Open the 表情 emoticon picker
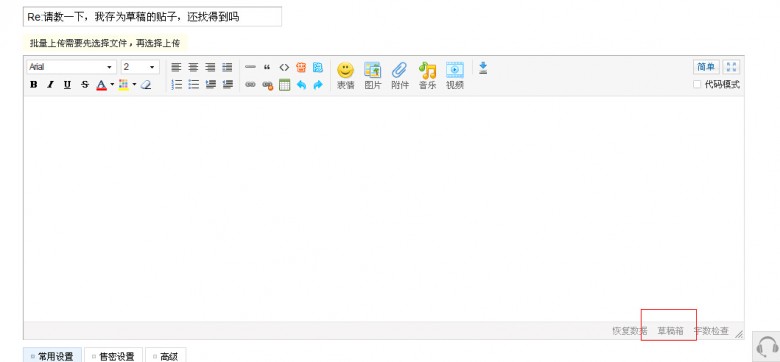The height and width of the screenshot is (362, 780). coord(345,76)
